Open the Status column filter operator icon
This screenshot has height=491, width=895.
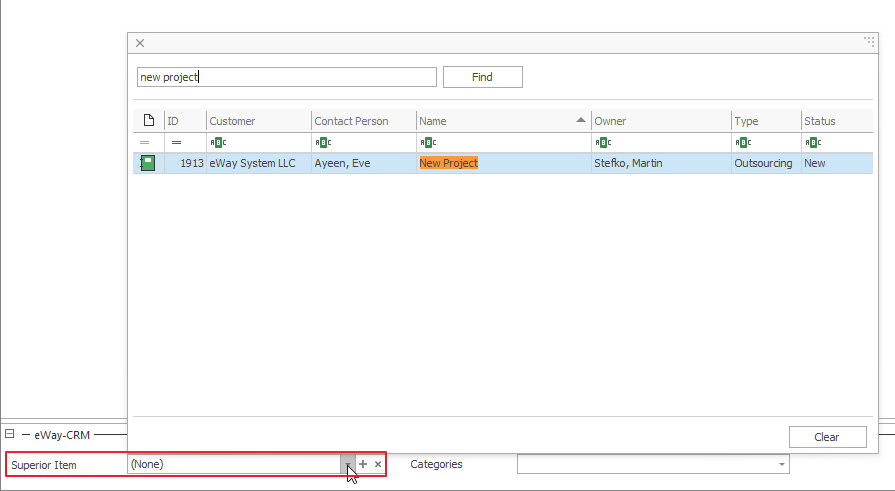click(x=810, y=142)
